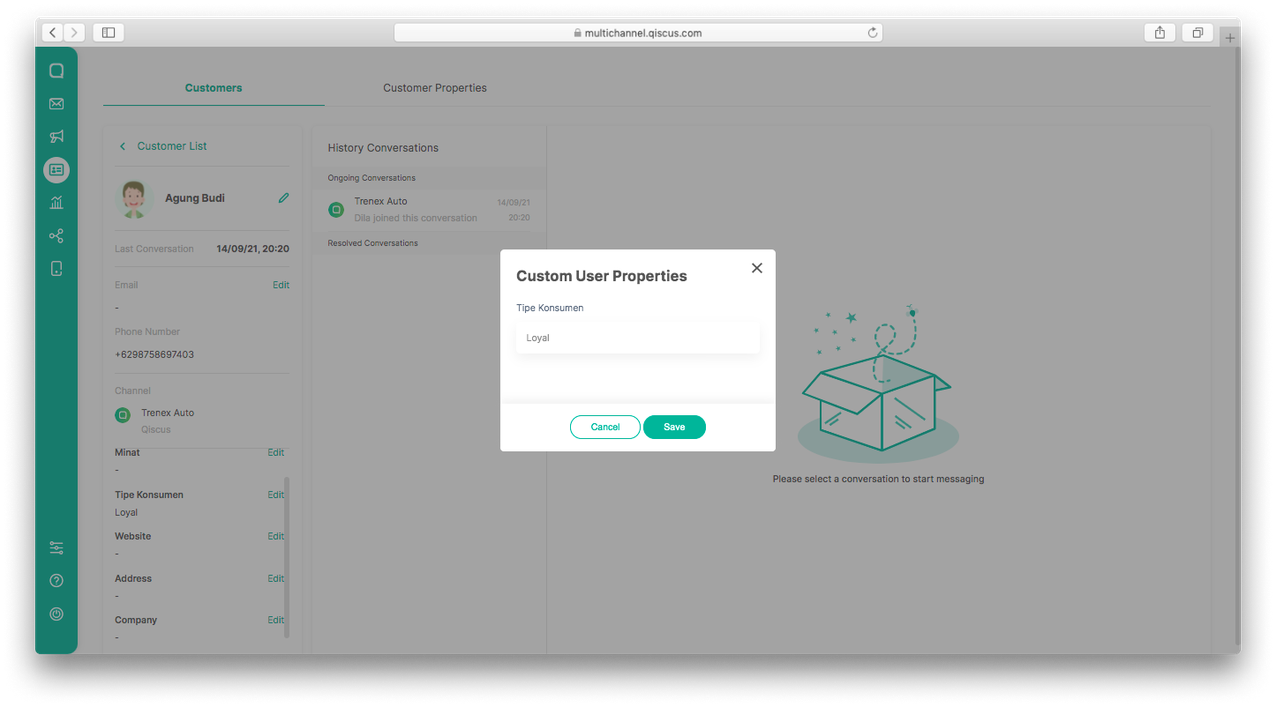1276x707 pixels.
Task: Open the integration nodes sidebar icon
Action: 56,236
